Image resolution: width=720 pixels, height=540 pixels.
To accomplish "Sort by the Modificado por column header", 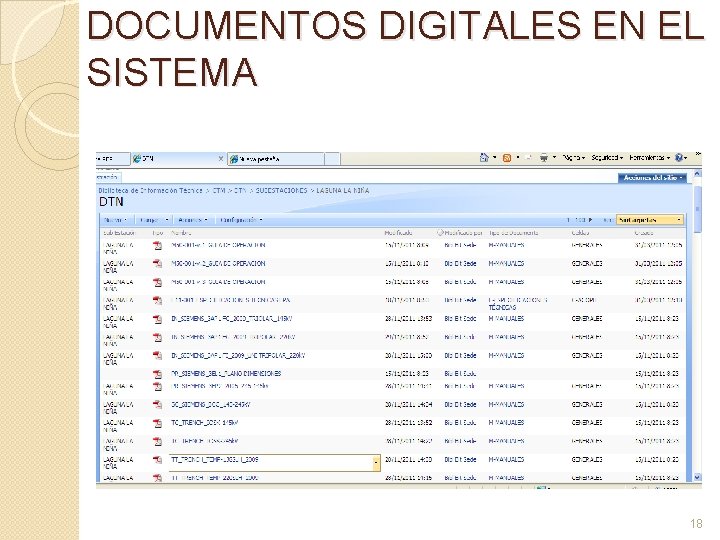I will (x=463, y=233).
